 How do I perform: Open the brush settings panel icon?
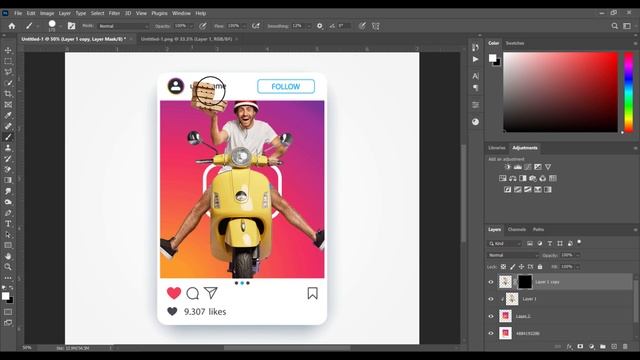pyautogui.click(x=71, y=26)
